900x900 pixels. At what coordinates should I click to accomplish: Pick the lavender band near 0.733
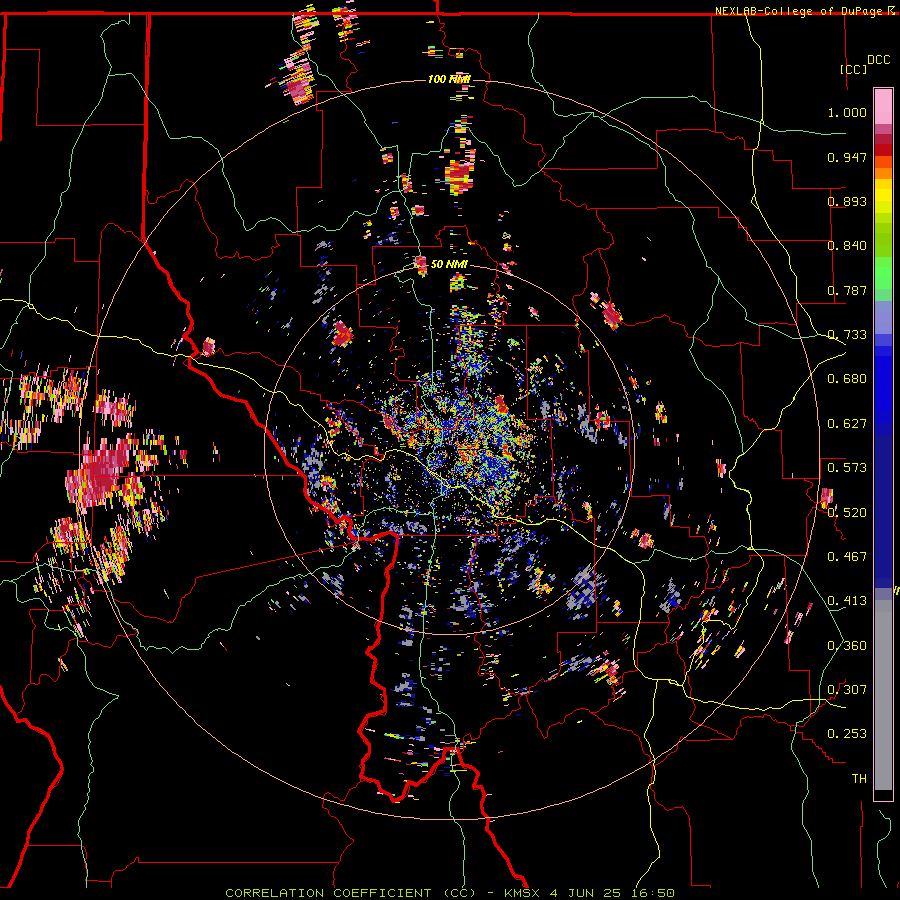[883, 317]
